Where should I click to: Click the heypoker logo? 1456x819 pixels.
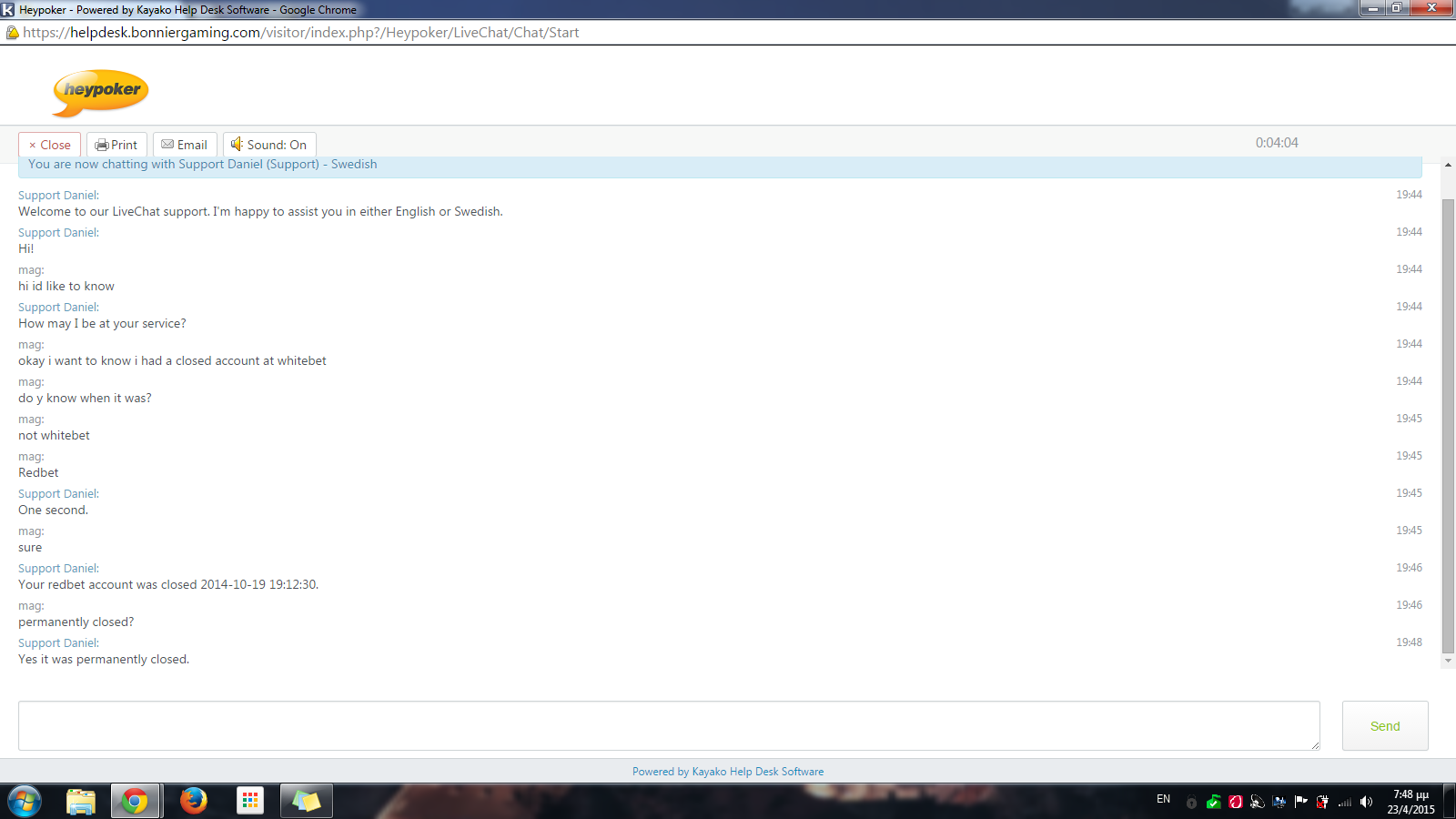(100, 93)
